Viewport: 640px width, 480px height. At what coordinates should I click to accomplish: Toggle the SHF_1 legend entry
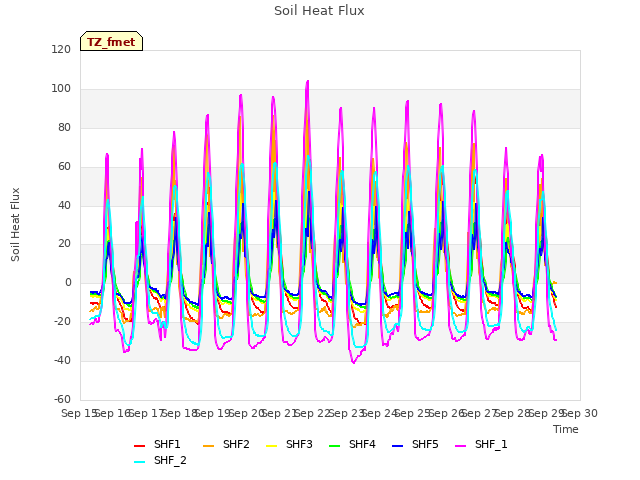(481, 444)
